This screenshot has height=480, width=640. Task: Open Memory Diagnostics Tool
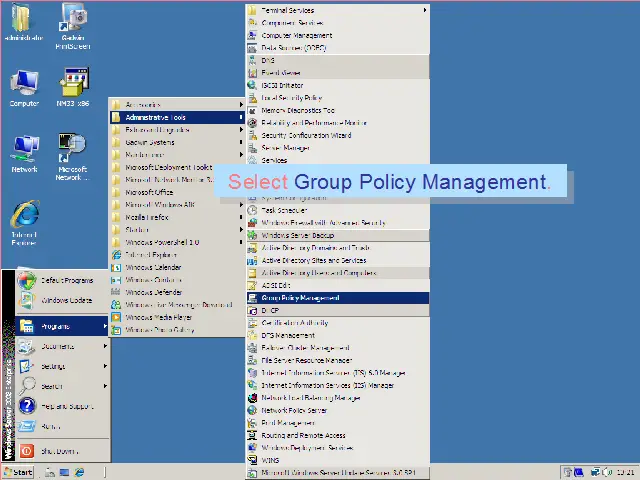(x=338, y=110)
